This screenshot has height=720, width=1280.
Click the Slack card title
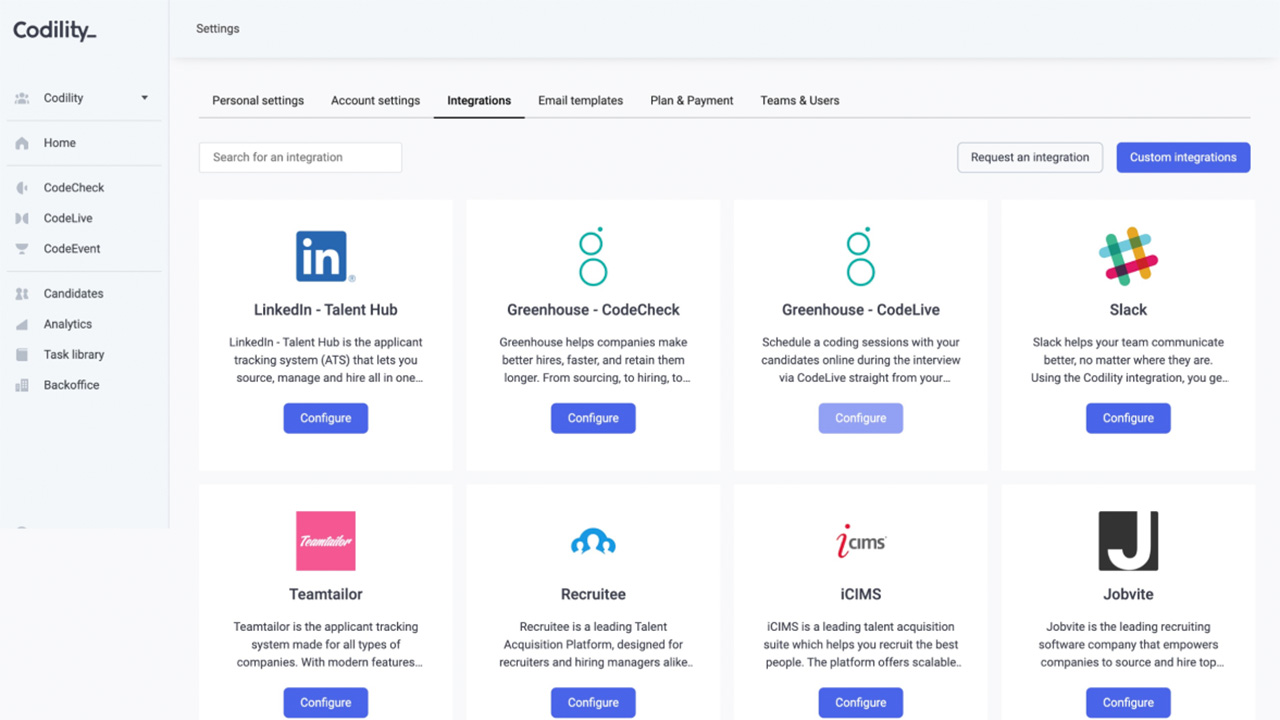click(1128, 310)
